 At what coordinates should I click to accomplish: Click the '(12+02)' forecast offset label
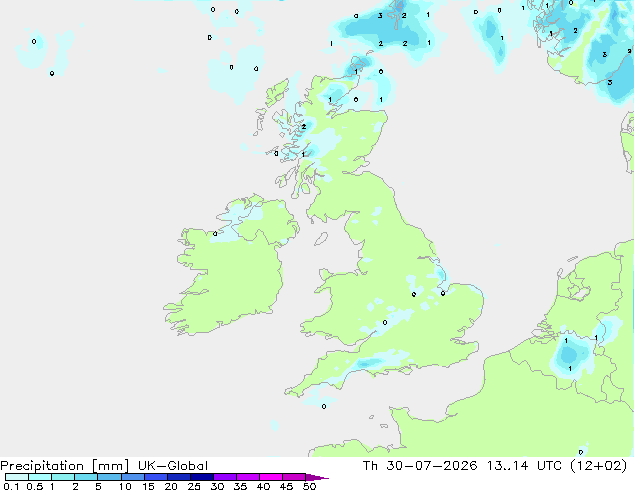click(599, 466)
